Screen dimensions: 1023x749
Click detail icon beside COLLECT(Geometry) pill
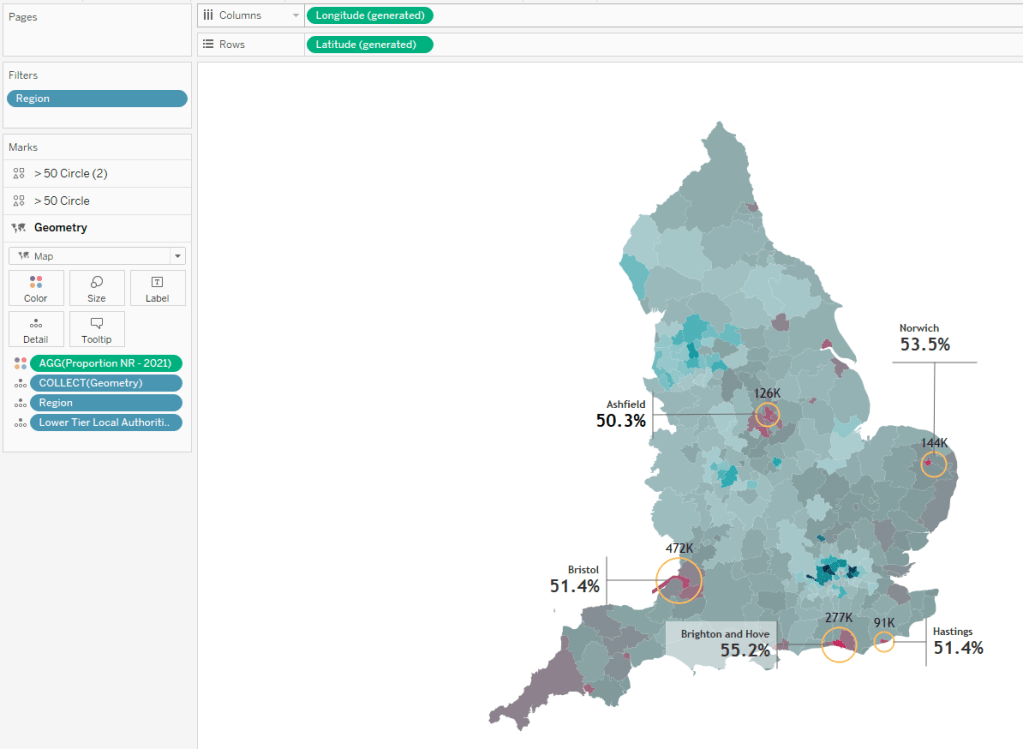pos(20,383)
